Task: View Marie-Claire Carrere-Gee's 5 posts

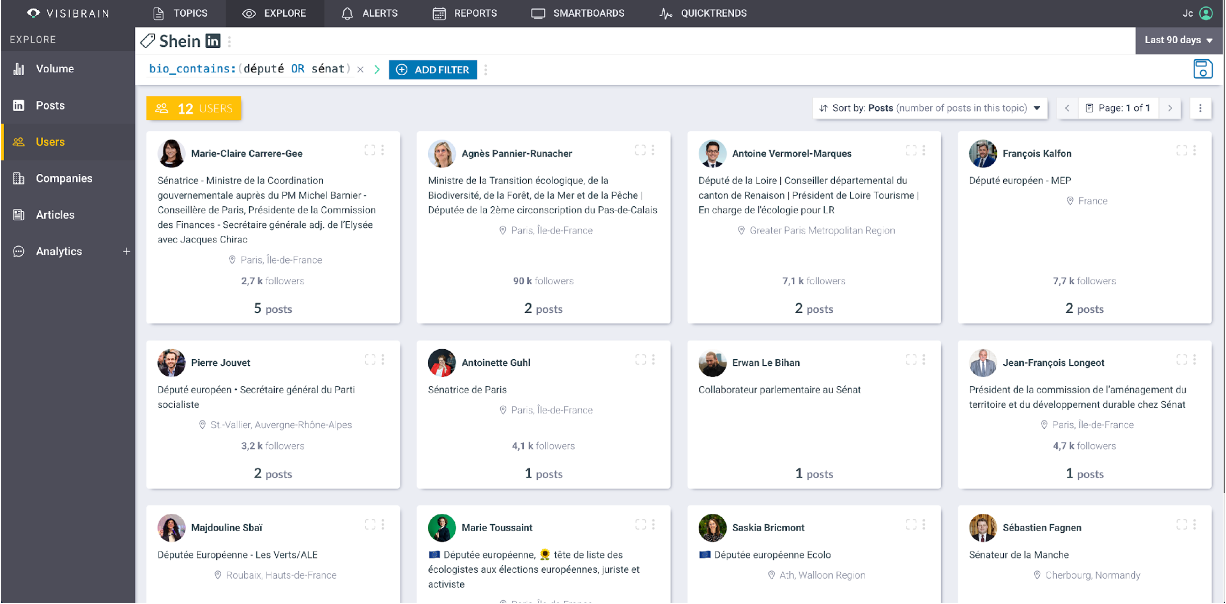Action: click(x=273, y=309)
